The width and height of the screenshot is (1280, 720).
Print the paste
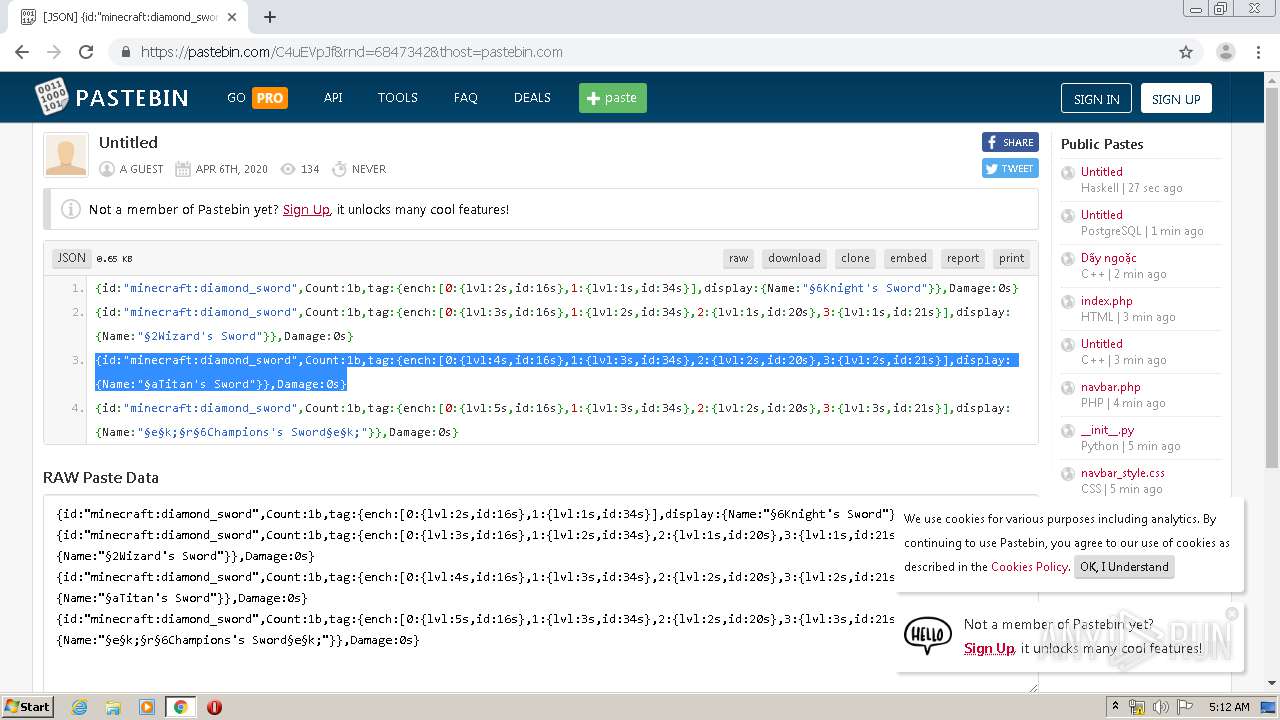(1011, 258)
